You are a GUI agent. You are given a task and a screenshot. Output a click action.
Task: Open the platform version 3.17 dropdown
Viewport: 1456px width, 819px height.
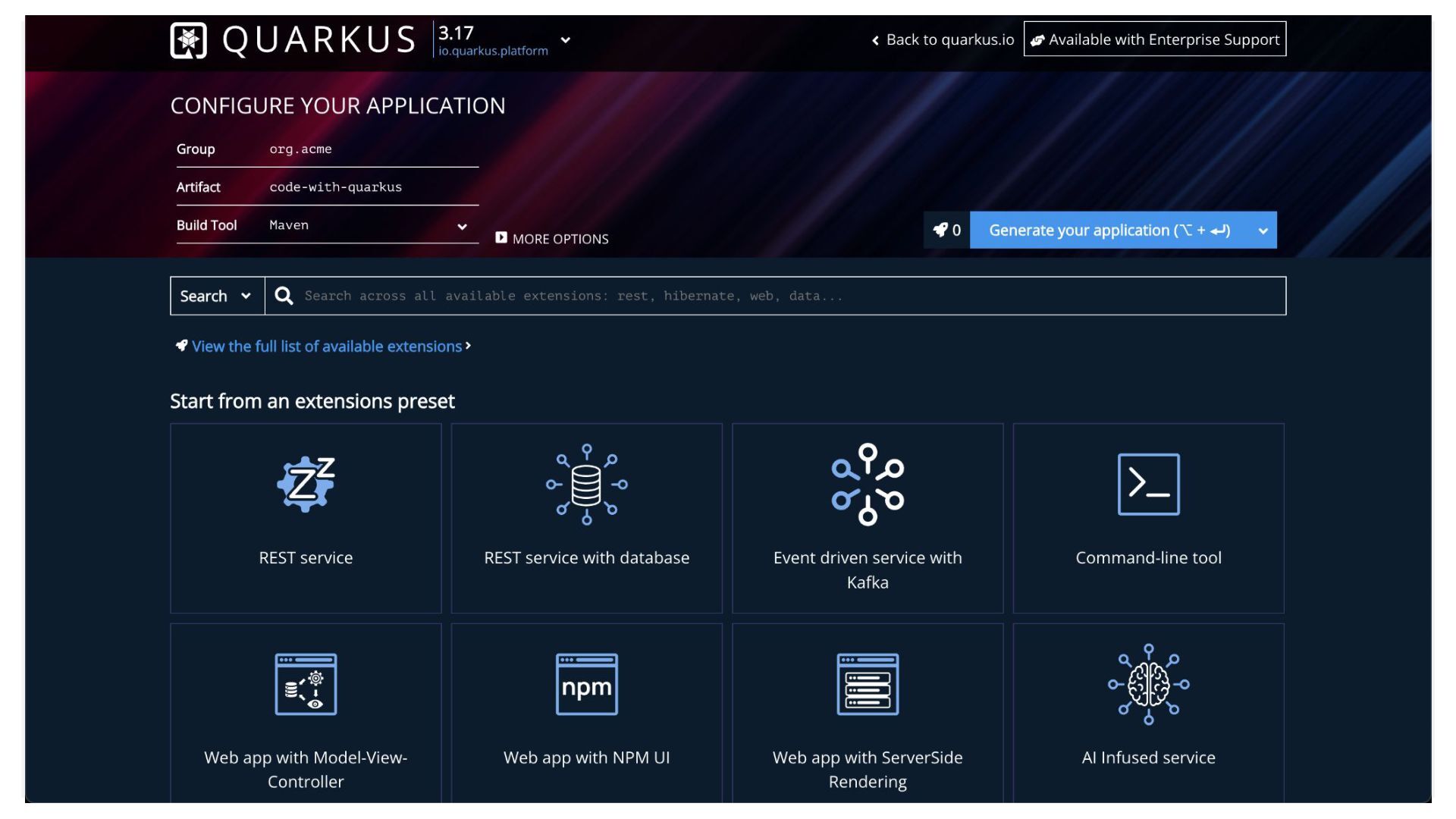[x=565, y=40]
